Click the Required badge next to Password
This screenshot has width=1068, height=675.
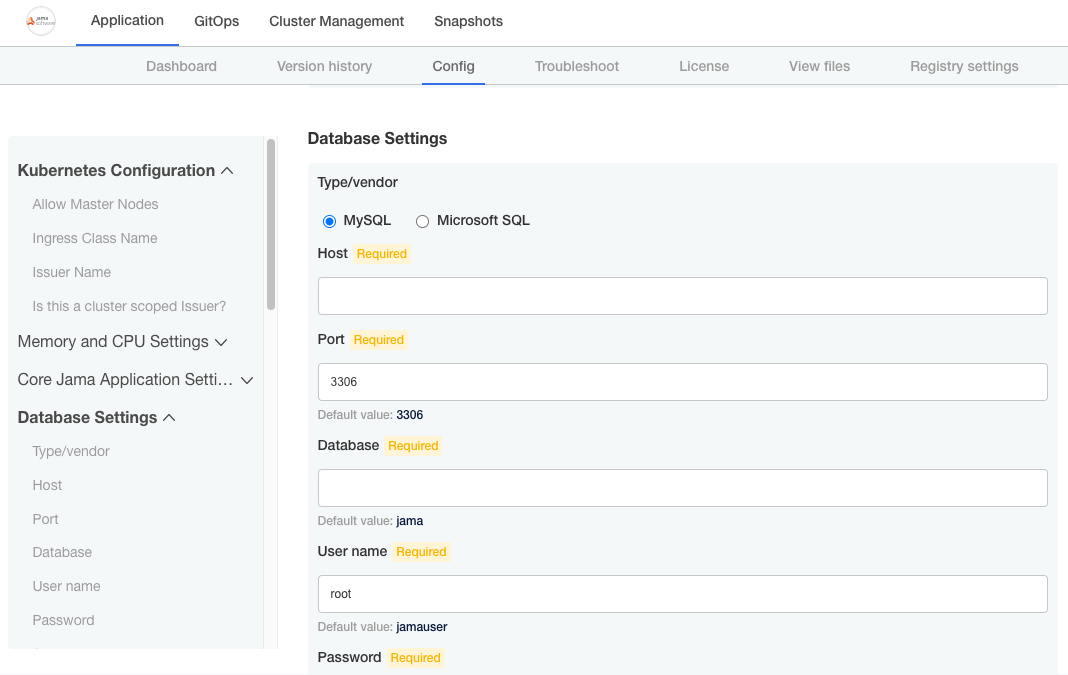(415, 658)
